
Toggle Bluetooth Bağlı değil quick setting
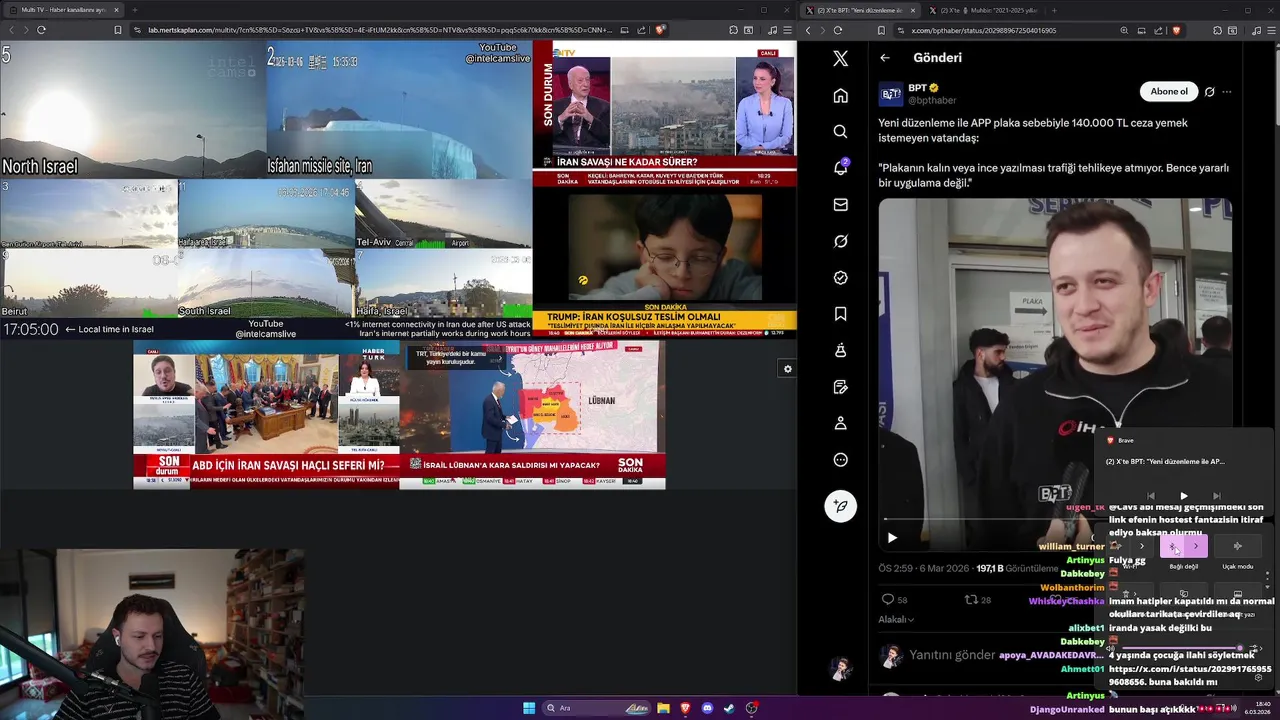click(1173, 546)
